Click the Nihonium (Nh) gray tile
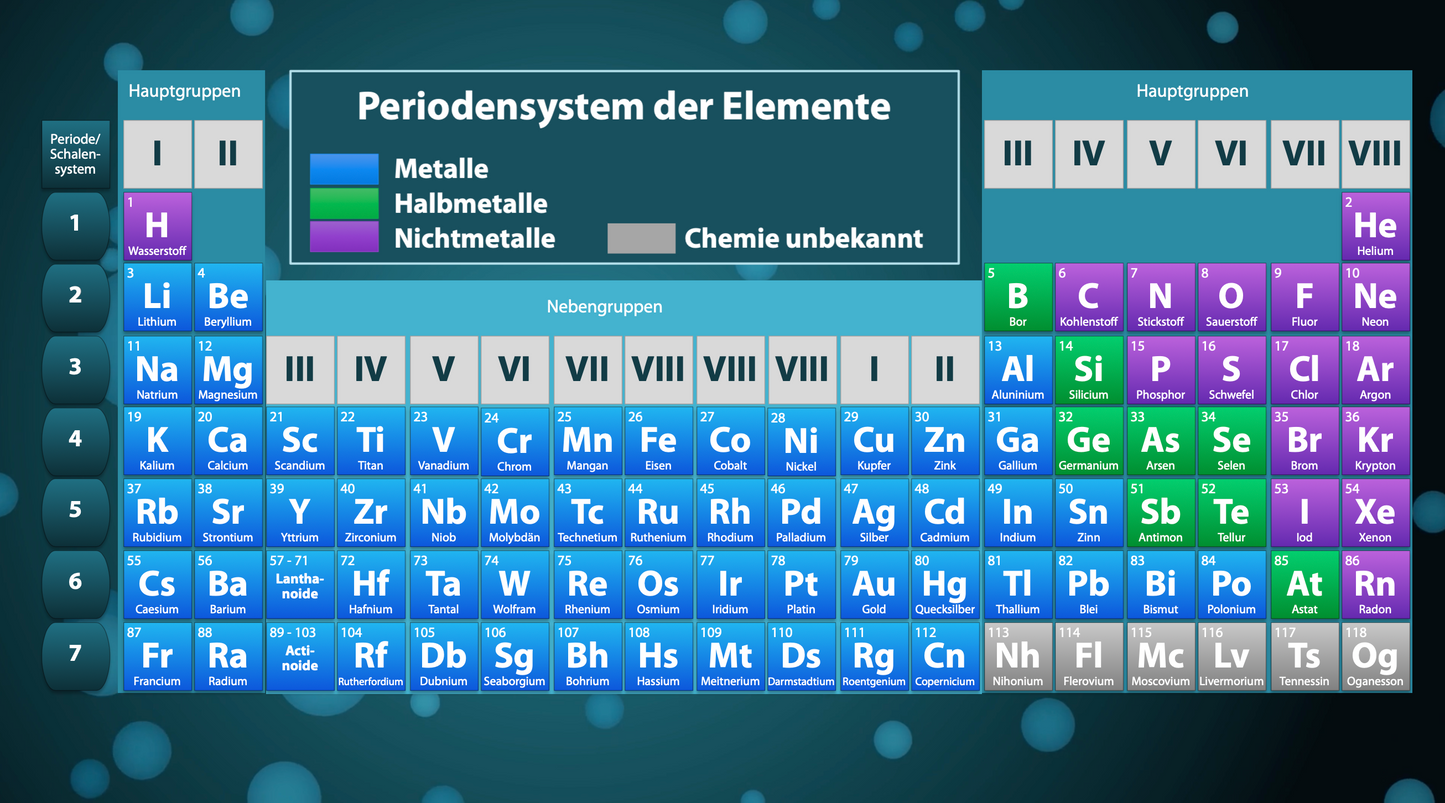The height and width of the screenshot is (803, 1445). point(1018,657)
